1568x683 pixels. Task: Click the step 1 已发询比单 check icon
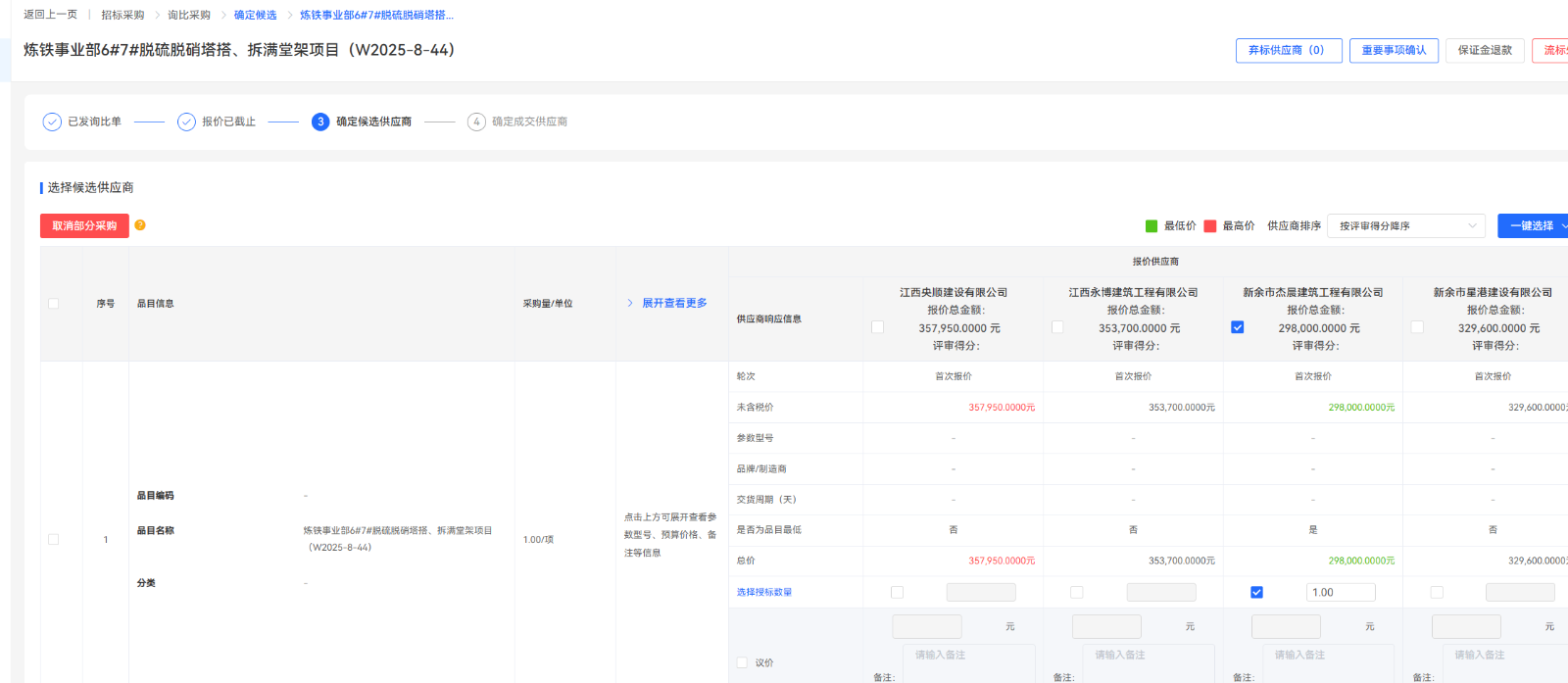(52, 122)
